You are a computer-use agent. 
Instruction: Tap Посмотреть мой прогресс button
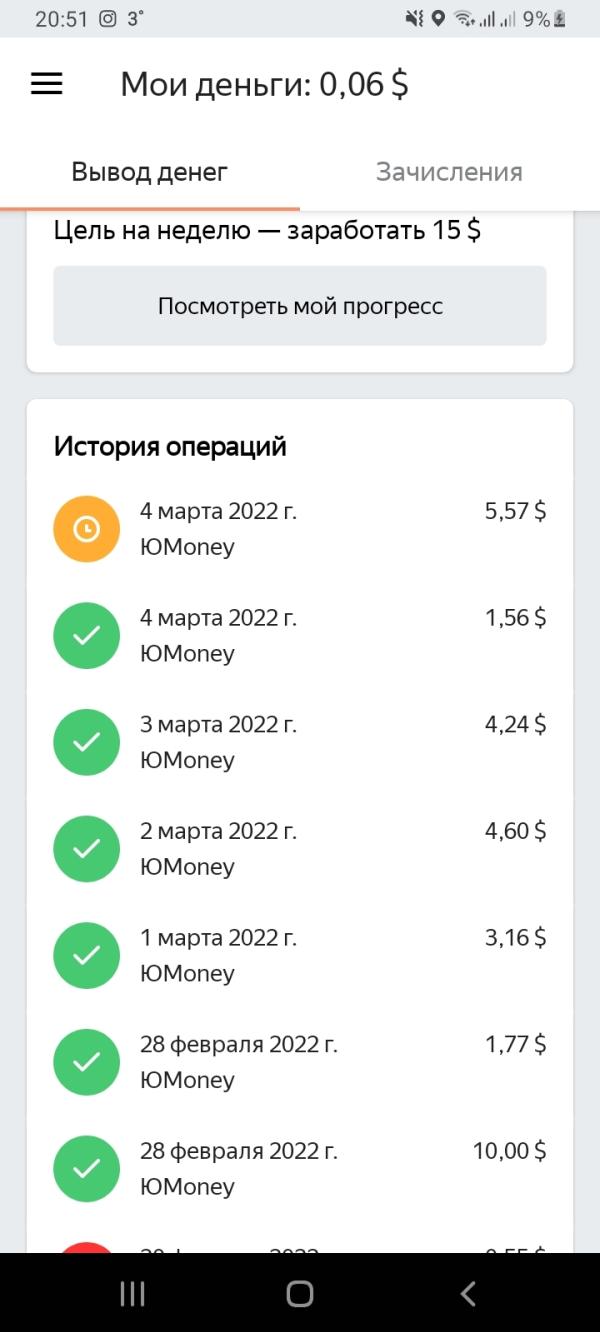pyautogui.click(x=300, y=306)
